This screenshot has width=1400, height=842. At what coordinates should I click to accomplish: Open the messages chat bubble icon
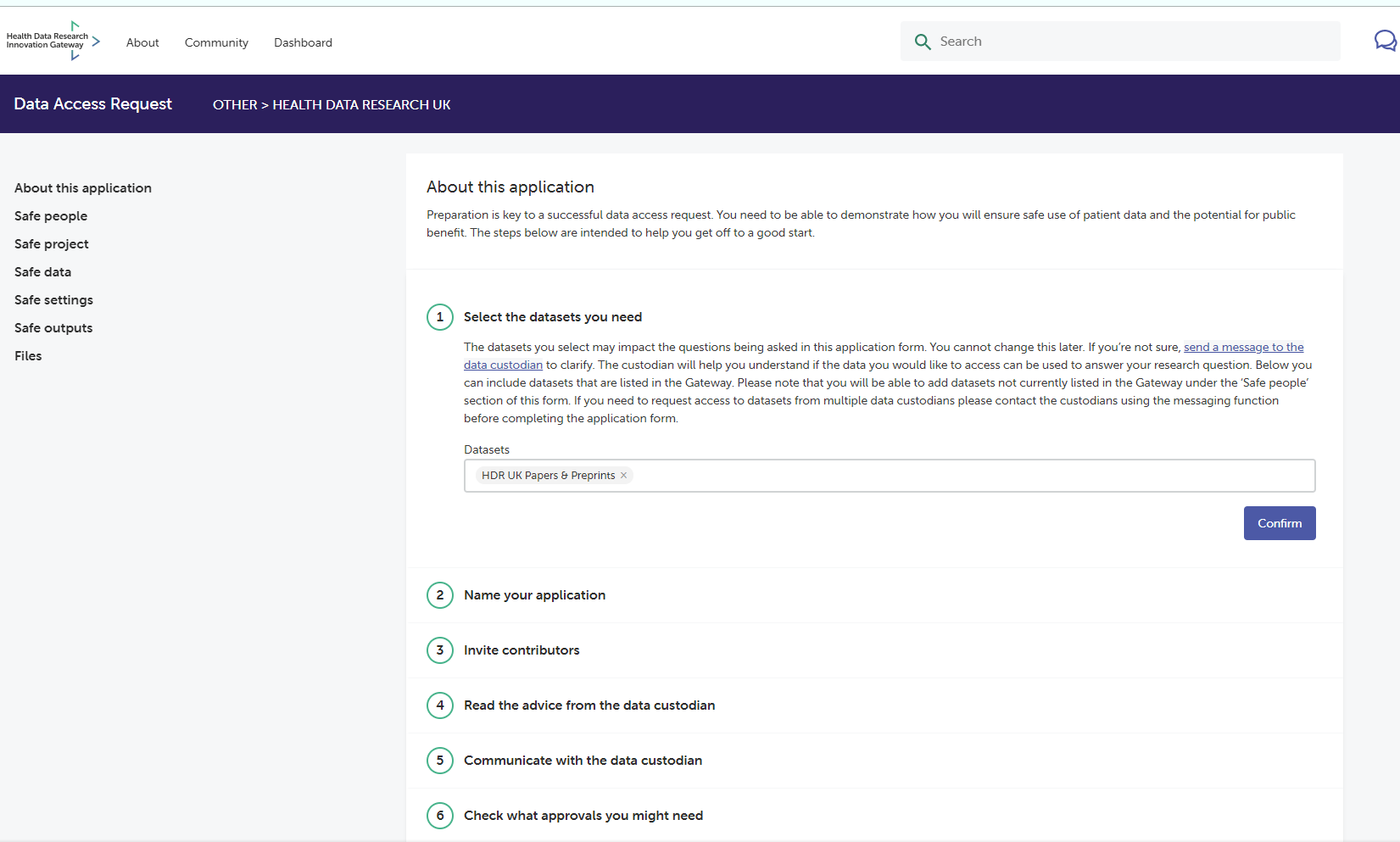tap(1386, 41)
